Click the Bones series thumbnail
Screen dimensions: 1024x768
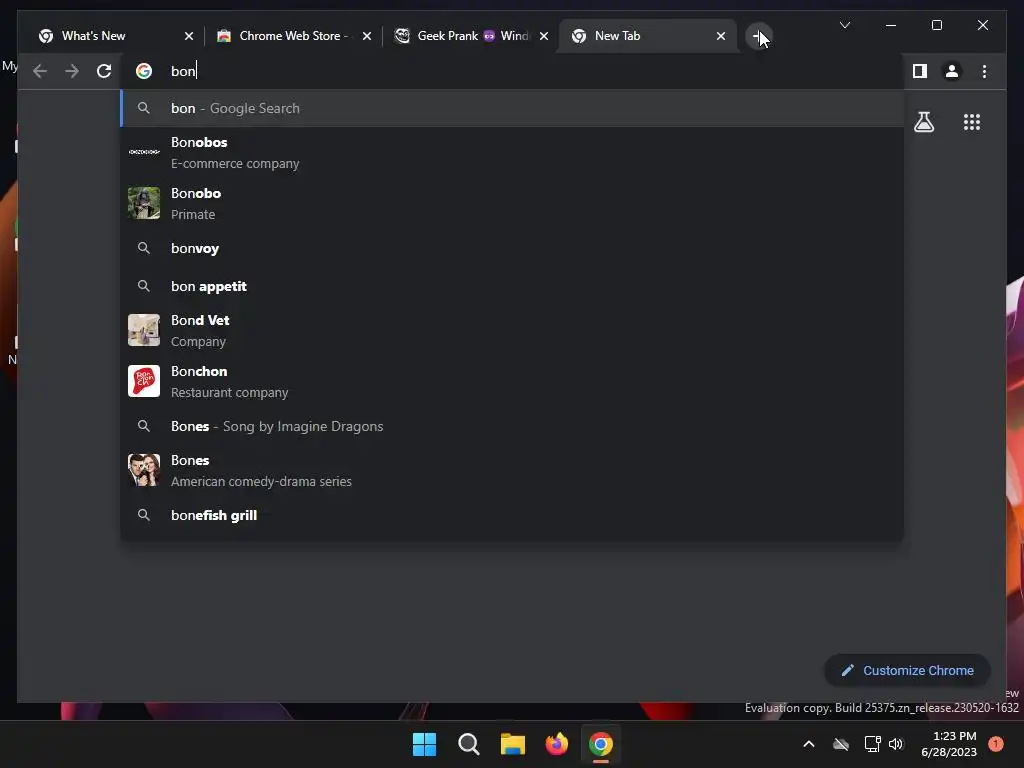144,470
